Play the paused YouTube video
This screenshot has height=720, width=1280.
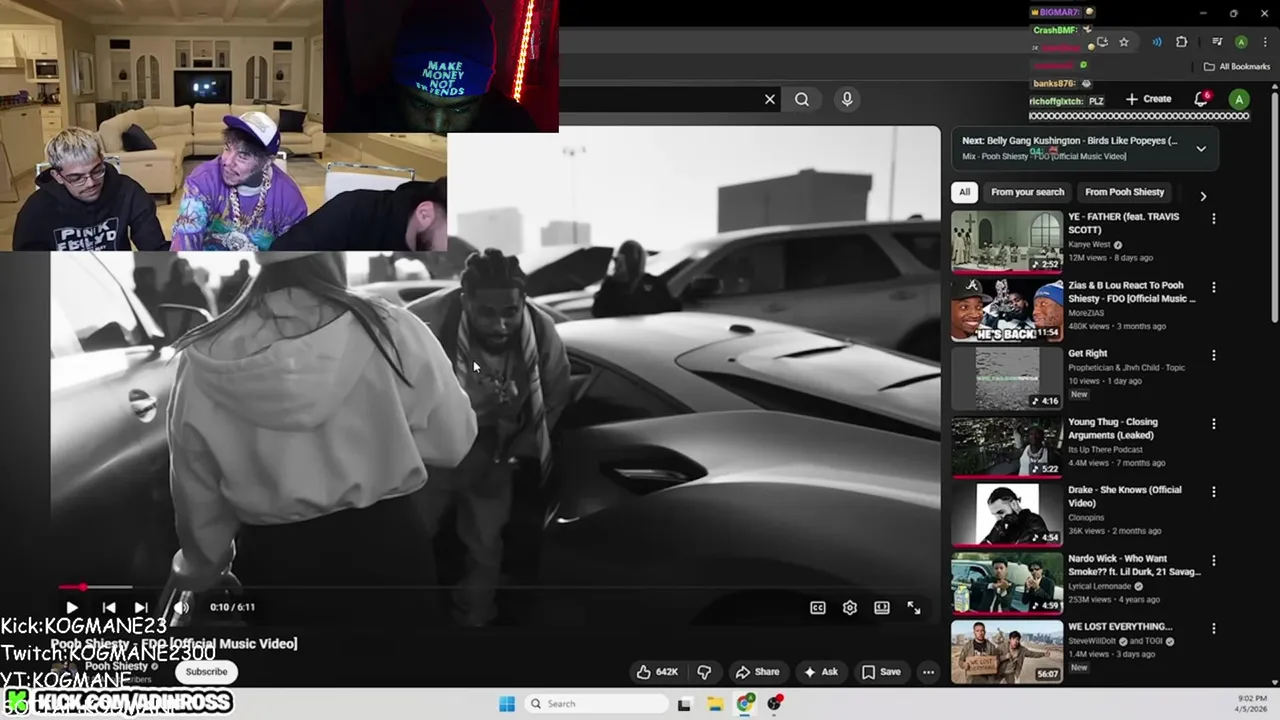tap(72, 607)
